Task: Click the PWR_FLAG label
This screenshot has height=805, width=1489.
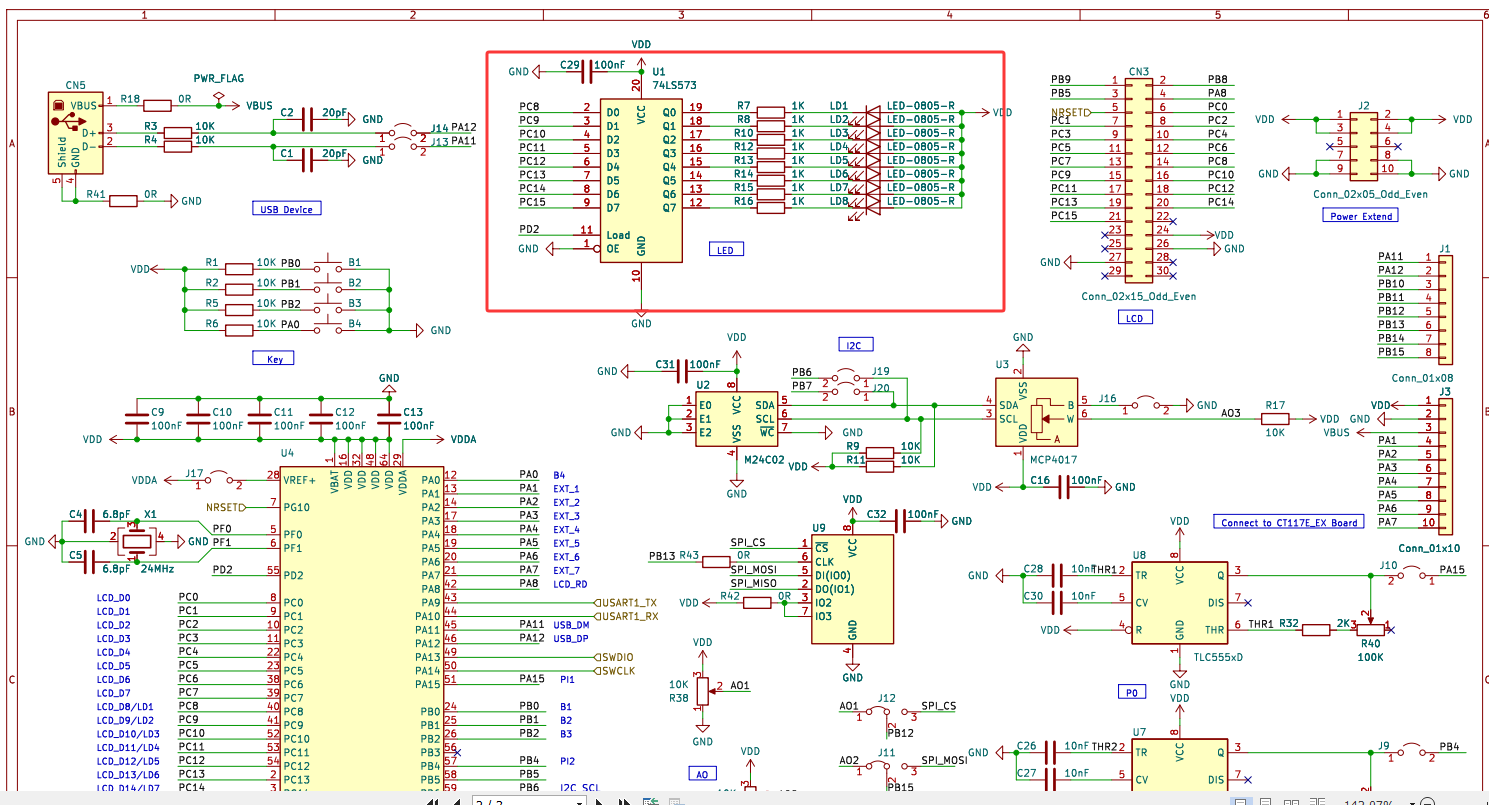Action: pos(218,78)
